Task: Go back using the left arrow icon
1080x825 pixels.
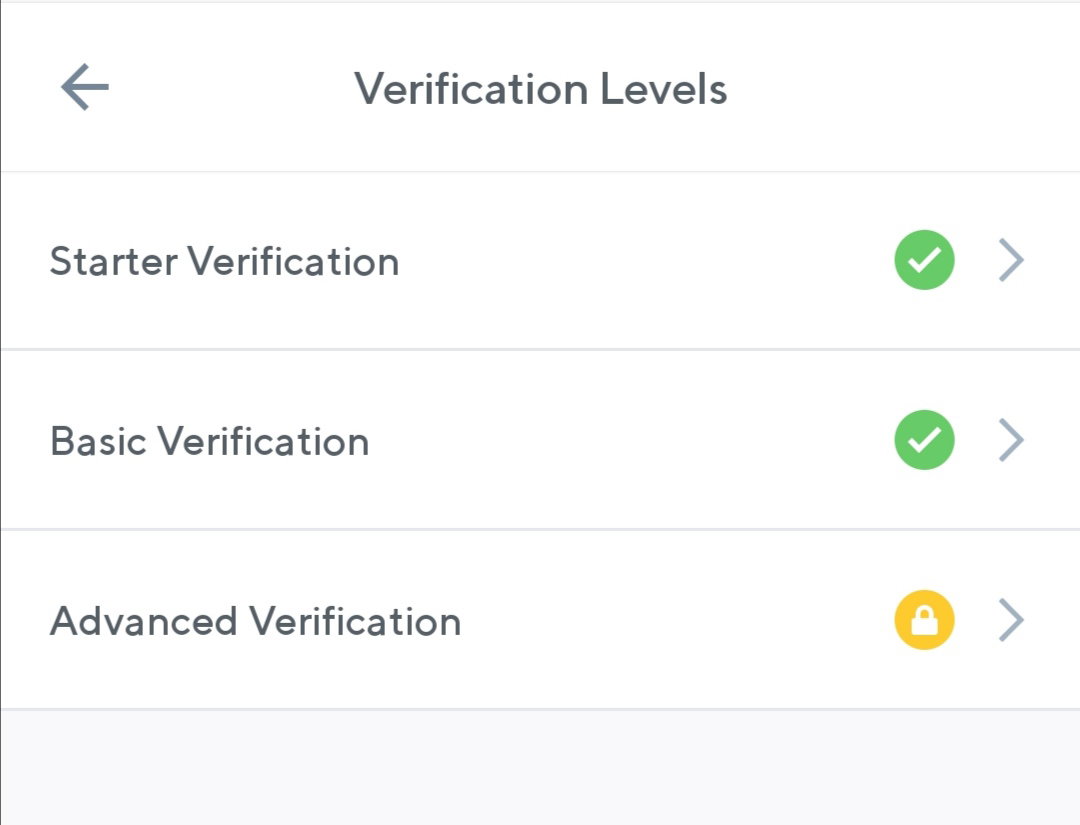Action: (85, 87)
